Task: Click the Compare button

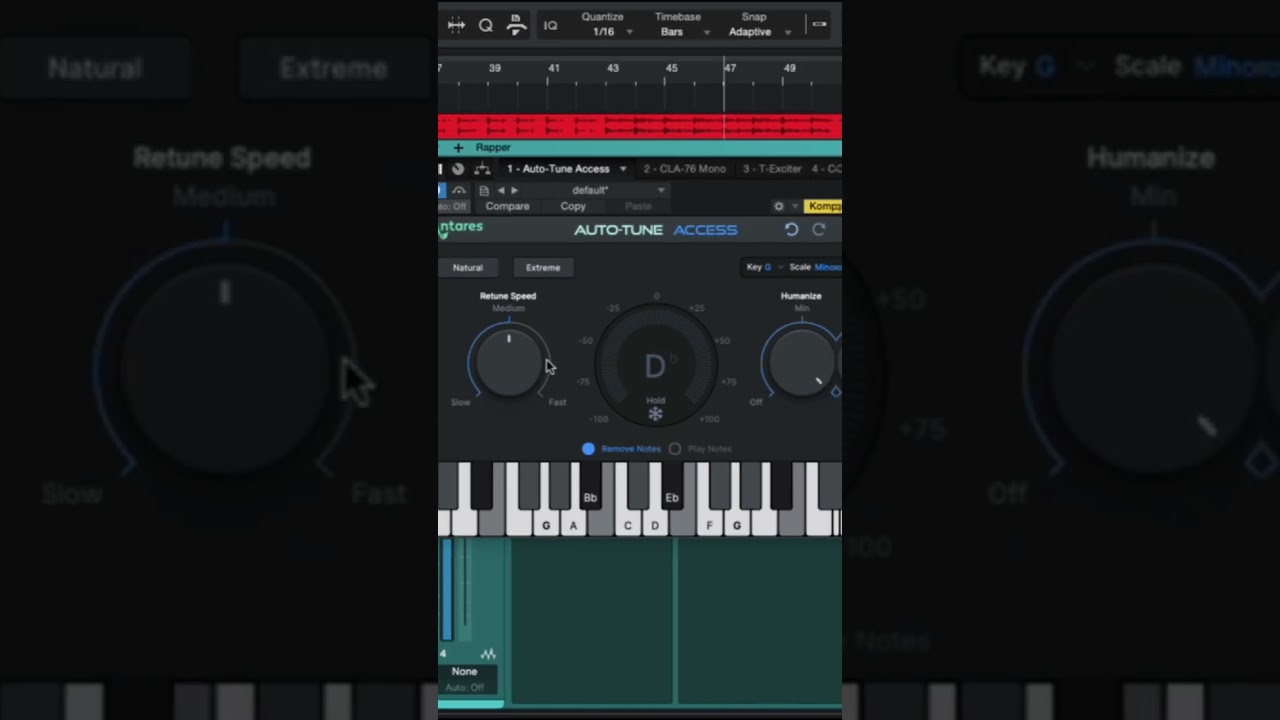Action: 507,206
